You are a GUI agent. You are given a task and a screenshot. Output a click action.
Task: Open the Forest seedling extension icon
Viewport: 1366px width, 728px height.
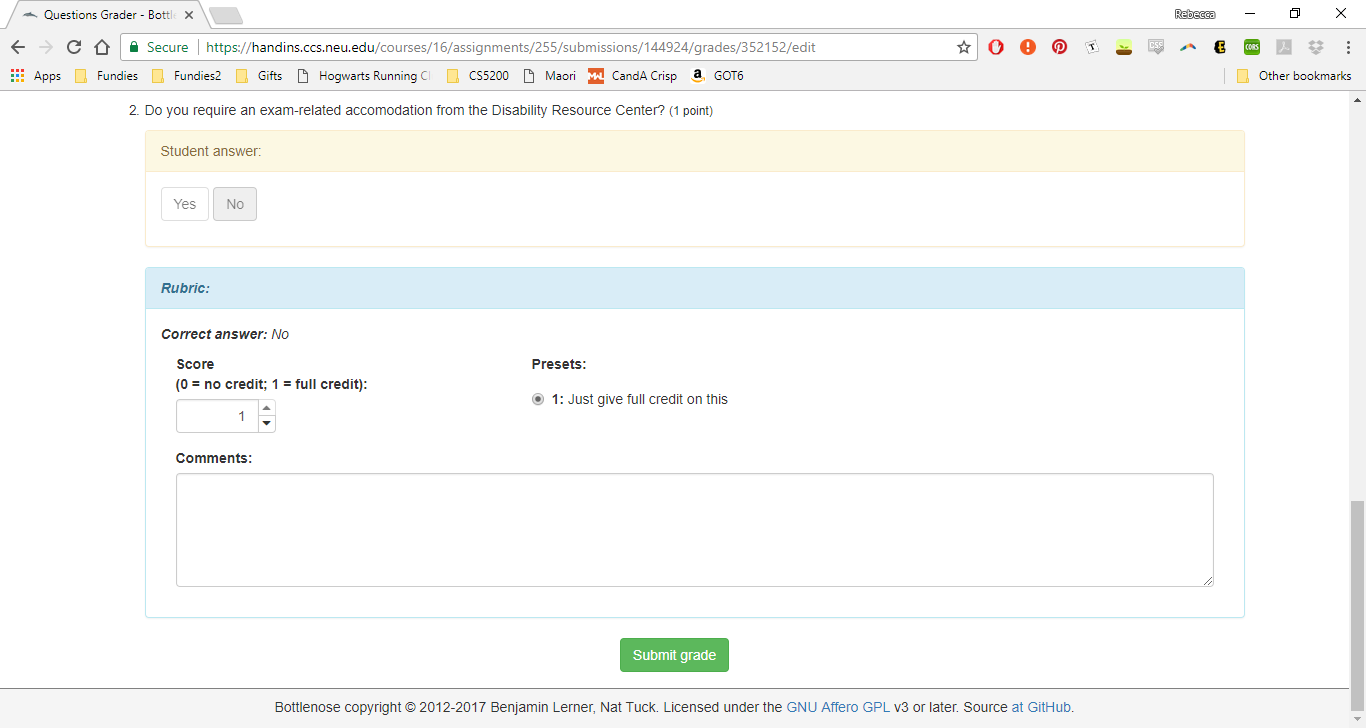pyautogui.click(x=1124, y=47)
